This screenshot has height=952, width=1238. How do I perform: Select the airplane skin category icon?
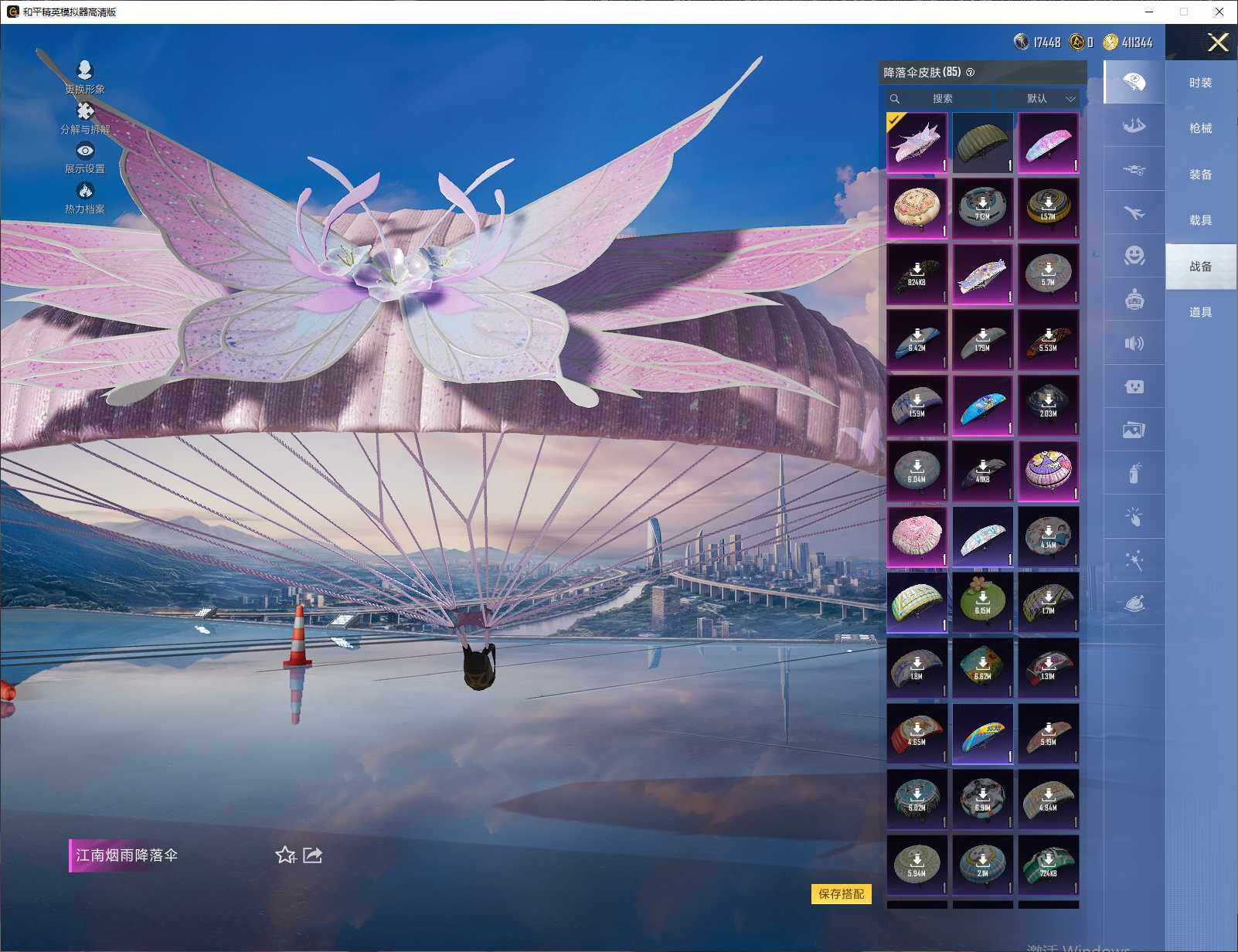1134,212
